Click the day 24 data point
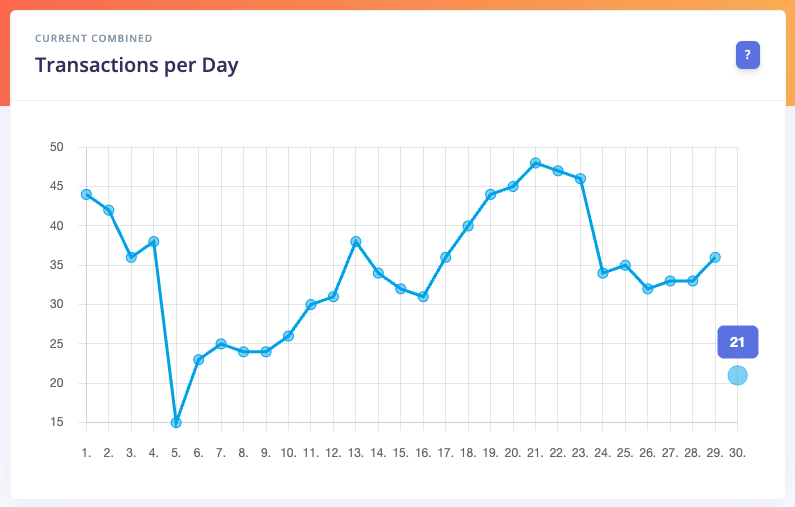This screenshot has width=795, height=507. (603, 273)
